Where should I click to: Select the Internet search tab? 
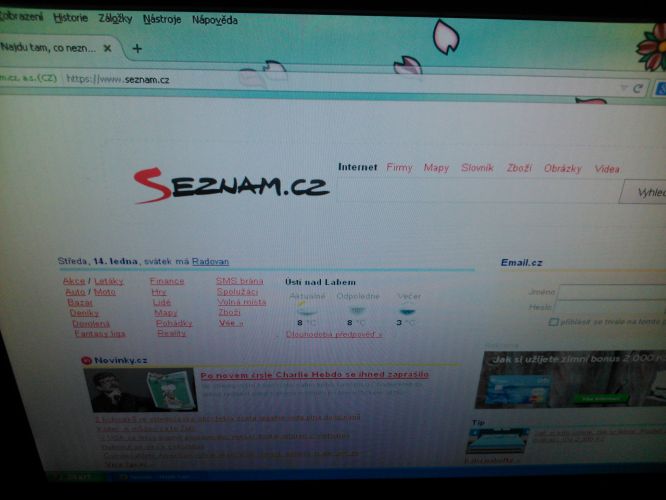click(x=357, y=167)
